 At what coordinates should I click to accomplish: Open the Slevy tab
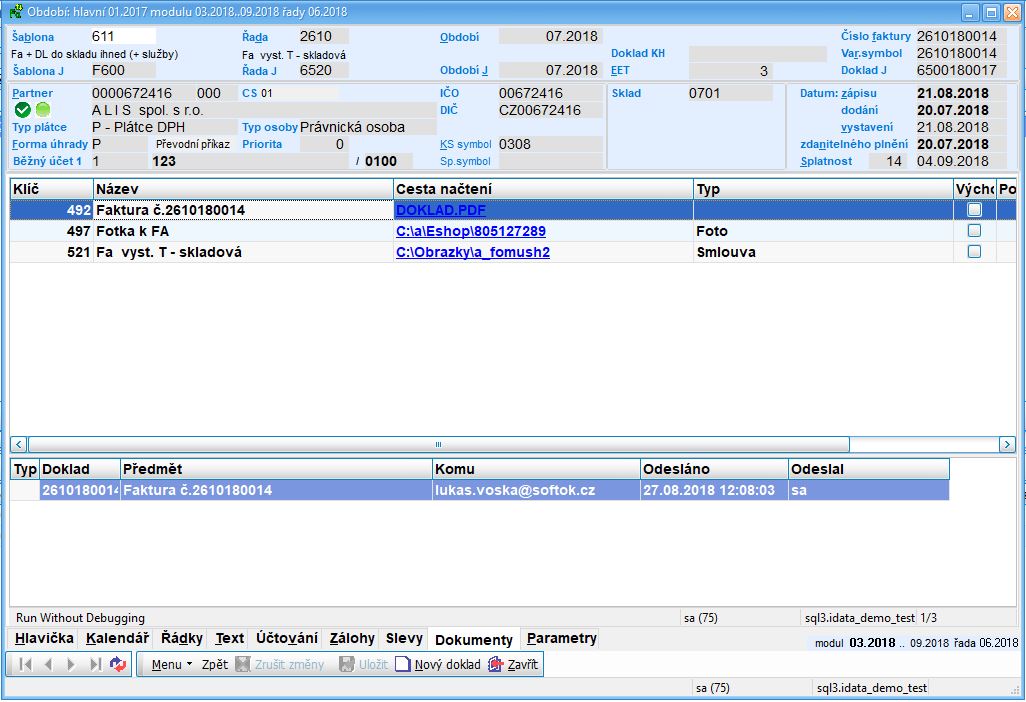pos(404,639)
